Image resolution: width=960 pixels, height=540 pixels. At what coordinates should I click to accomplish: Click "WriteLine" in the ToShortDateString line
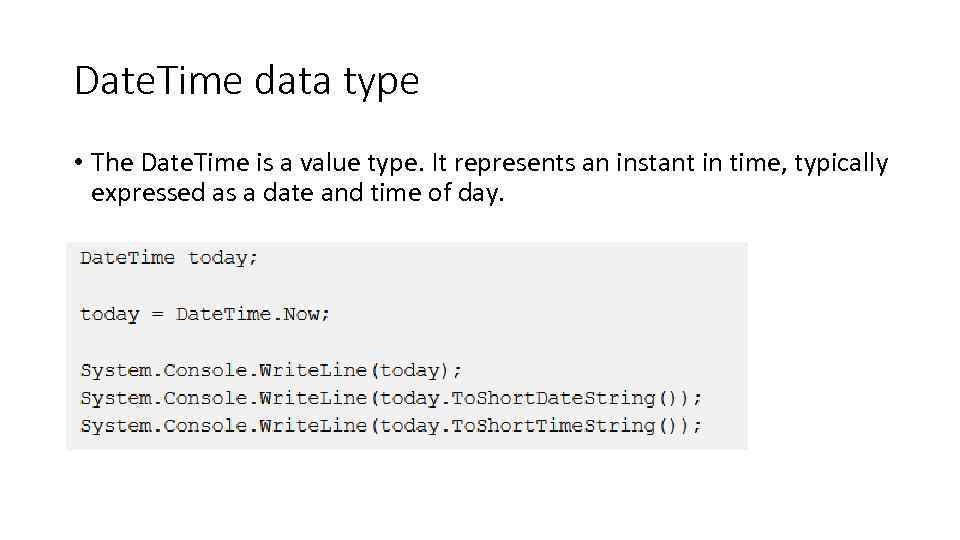(314, 398)
